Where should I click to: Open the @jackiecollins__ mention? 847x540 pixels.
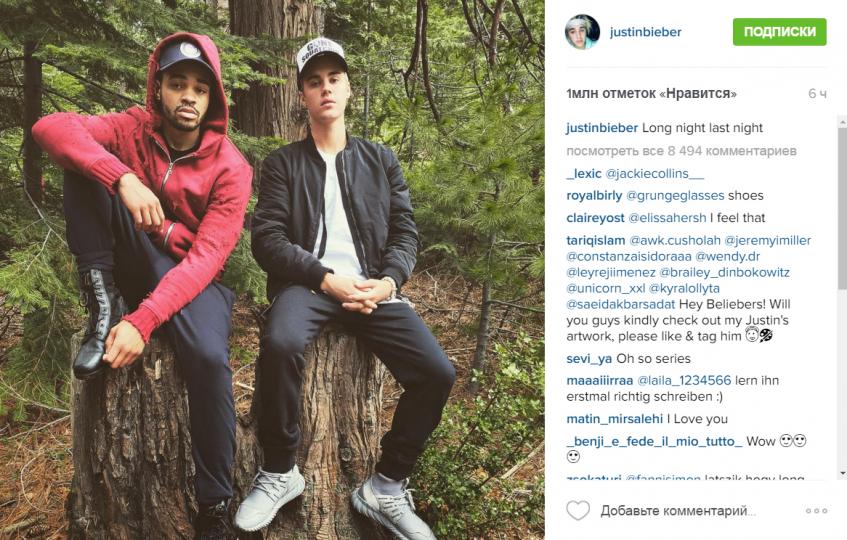pyautogui.click(x=655, y=173)
